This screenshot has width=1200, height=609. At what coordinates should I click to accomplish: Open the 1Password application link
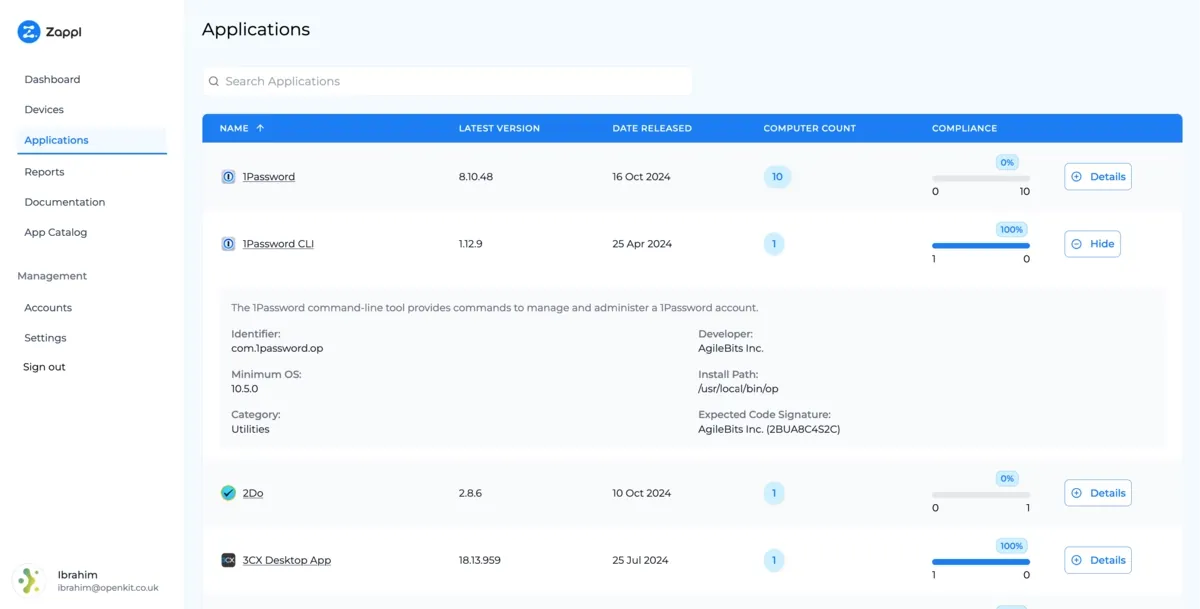(x=267, y=176)
